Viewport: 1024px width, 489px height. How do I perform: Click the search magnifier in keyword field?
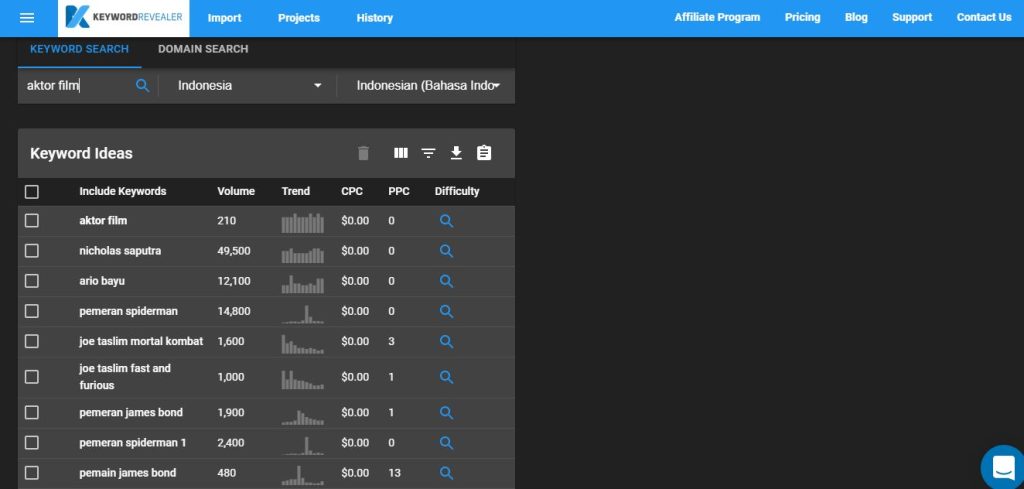click(x=142, y=86)
